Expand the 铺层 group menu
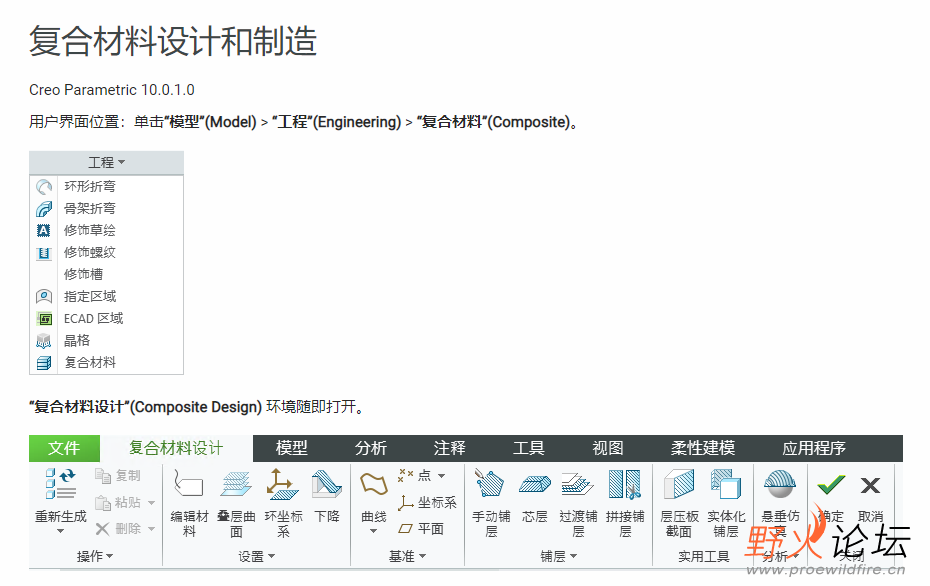This screenshot has height=586, width=930. (x=559, y=556)
